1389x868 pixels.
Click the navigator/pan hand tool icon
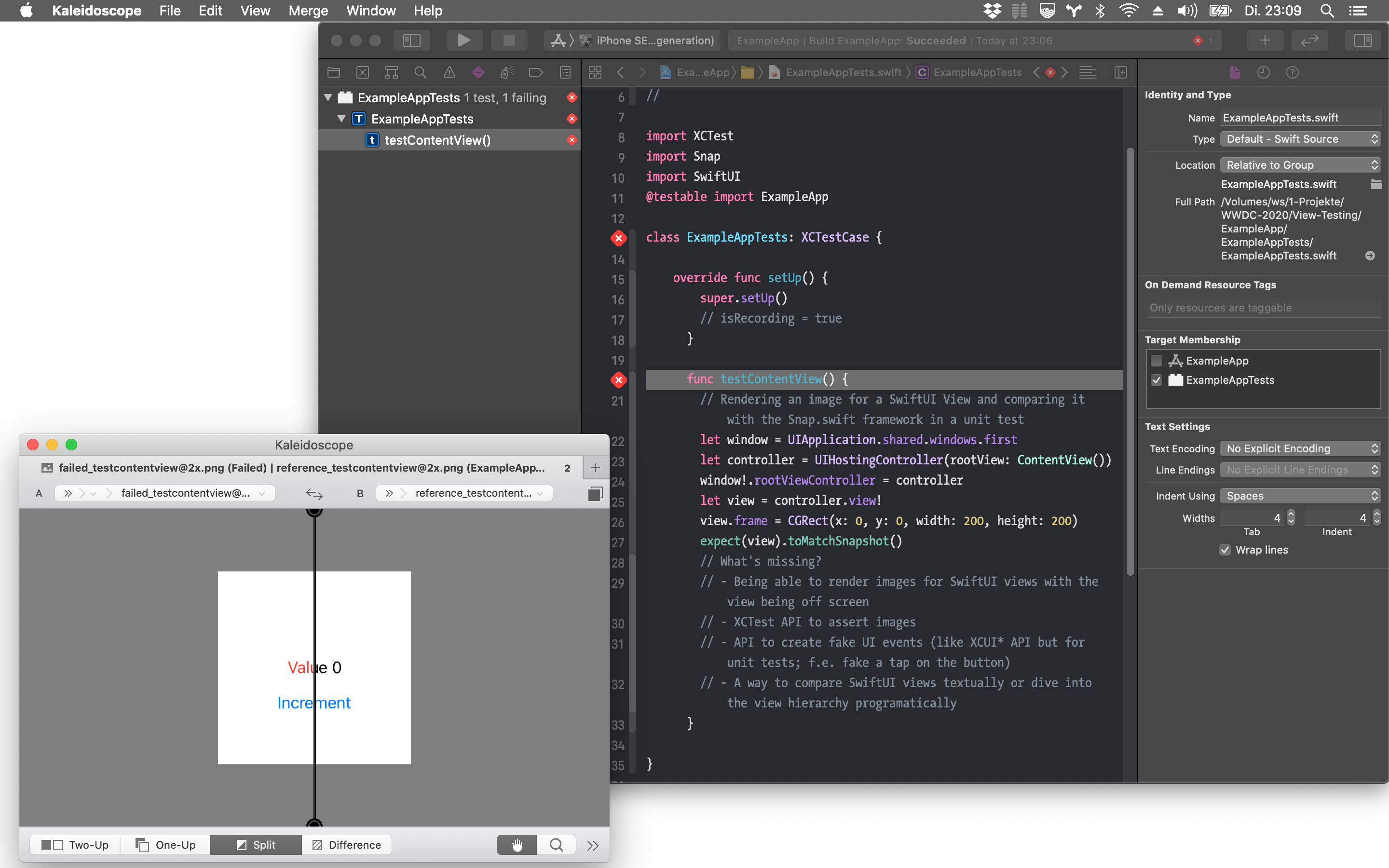point(517,843)
